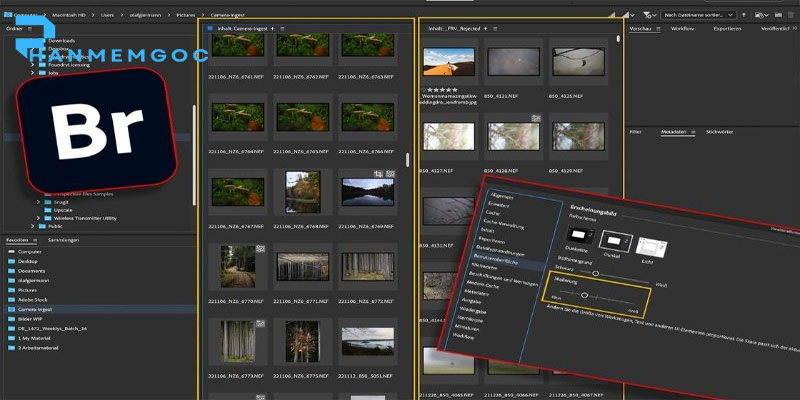Open the Metadaten panel menu icon

[693, 132]
